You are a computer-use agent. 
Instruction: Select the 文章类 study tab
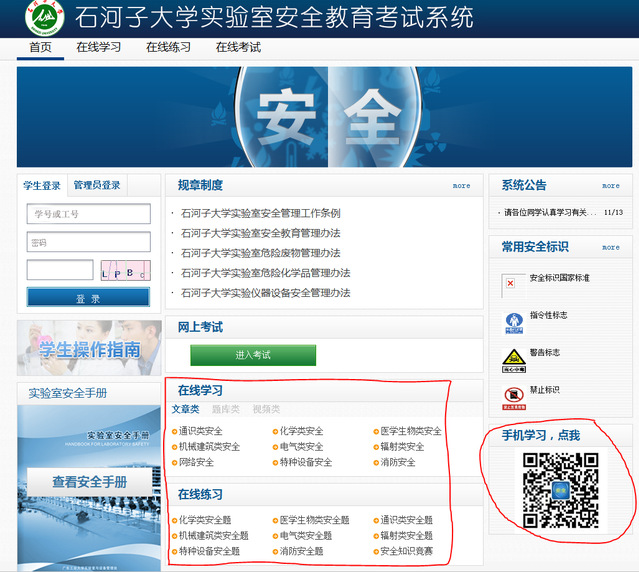tap(185, 409)
